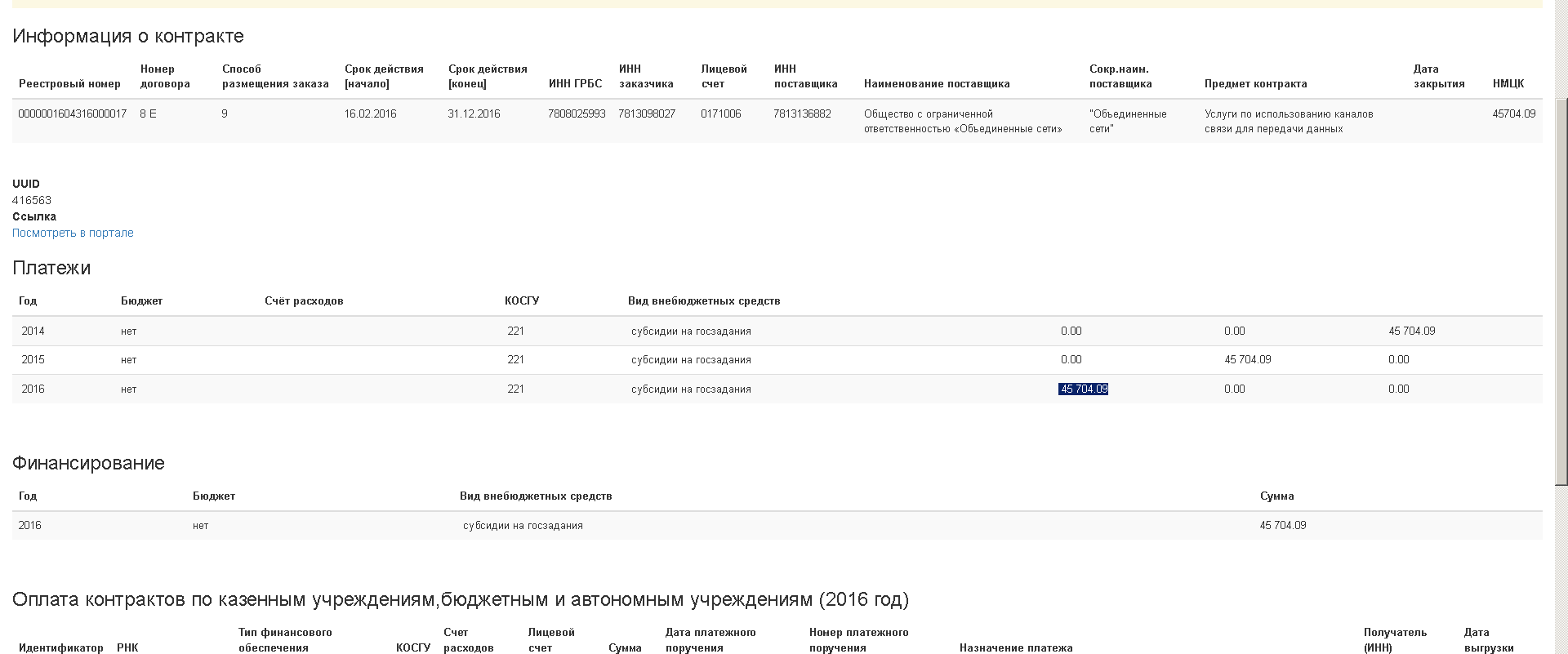
Task: Click registry number 0000001604316000017
Action: click(x=73, y=114)
